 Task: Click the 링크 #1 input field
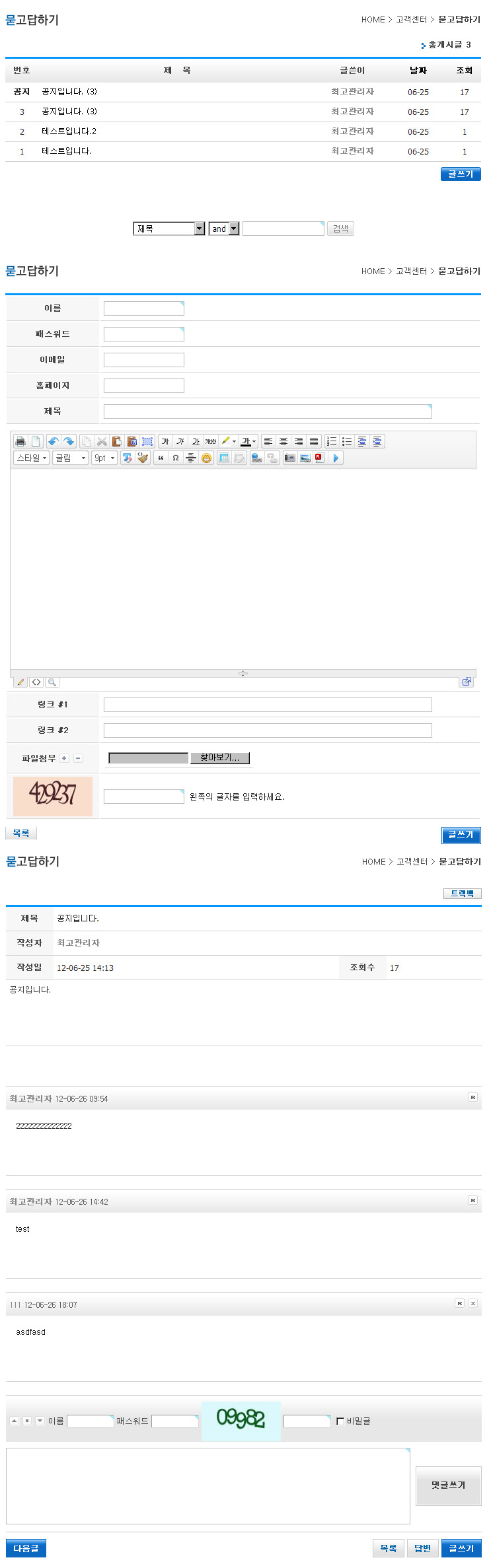[268, 705]
